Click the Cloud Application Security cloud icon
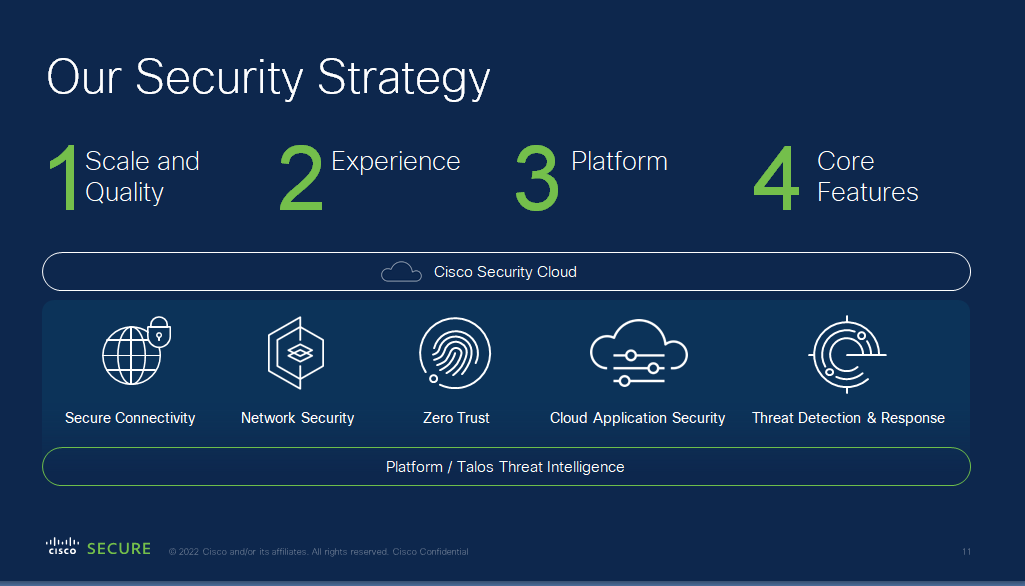The height and width of the screenshot is (586, 1025). point(638,354)
